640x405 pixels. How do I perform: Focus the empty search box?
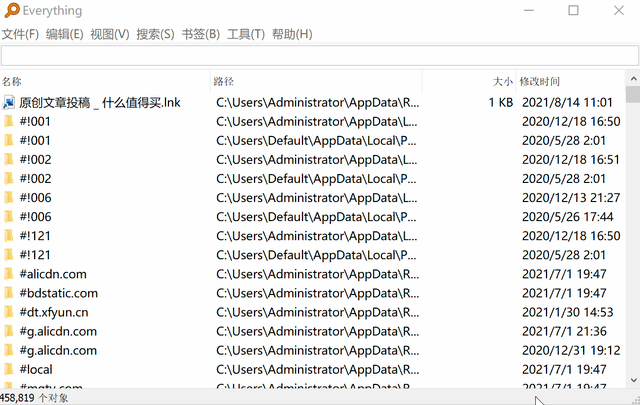point(320,55)
